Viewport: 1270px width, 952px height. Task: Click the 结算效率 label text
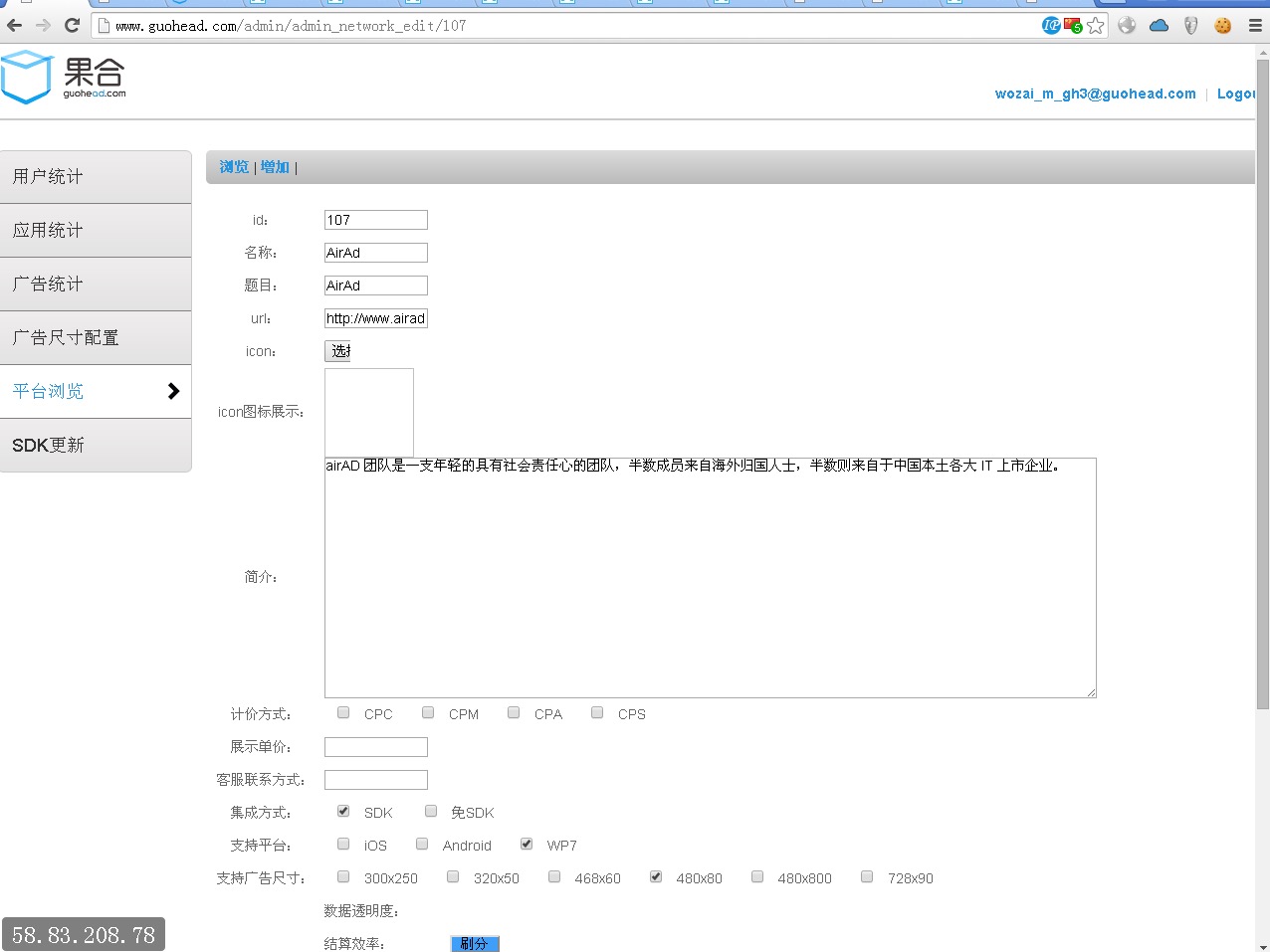[354, 944]
